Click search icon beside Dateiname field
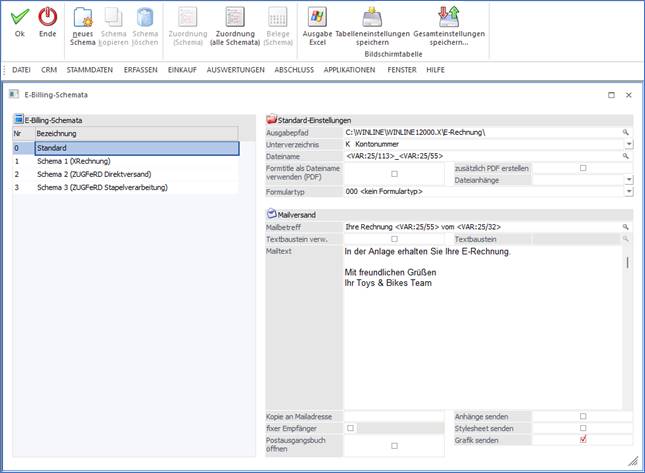 626,156
